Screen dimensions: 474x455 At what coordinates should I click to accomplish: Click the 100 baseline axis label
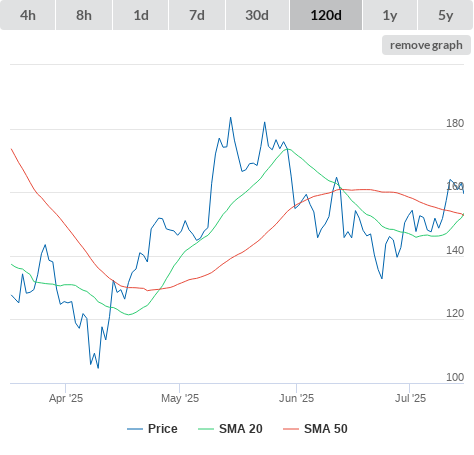point(455,377)
